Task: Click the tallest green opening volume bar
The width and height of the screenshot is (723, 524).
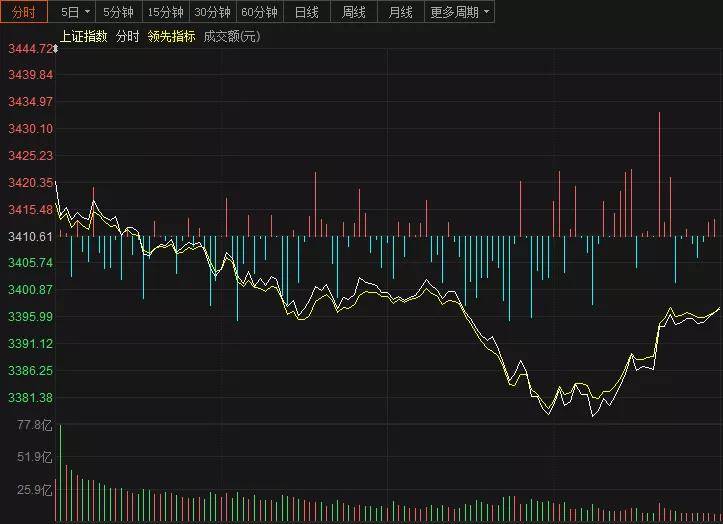Action: coord(60,472)
